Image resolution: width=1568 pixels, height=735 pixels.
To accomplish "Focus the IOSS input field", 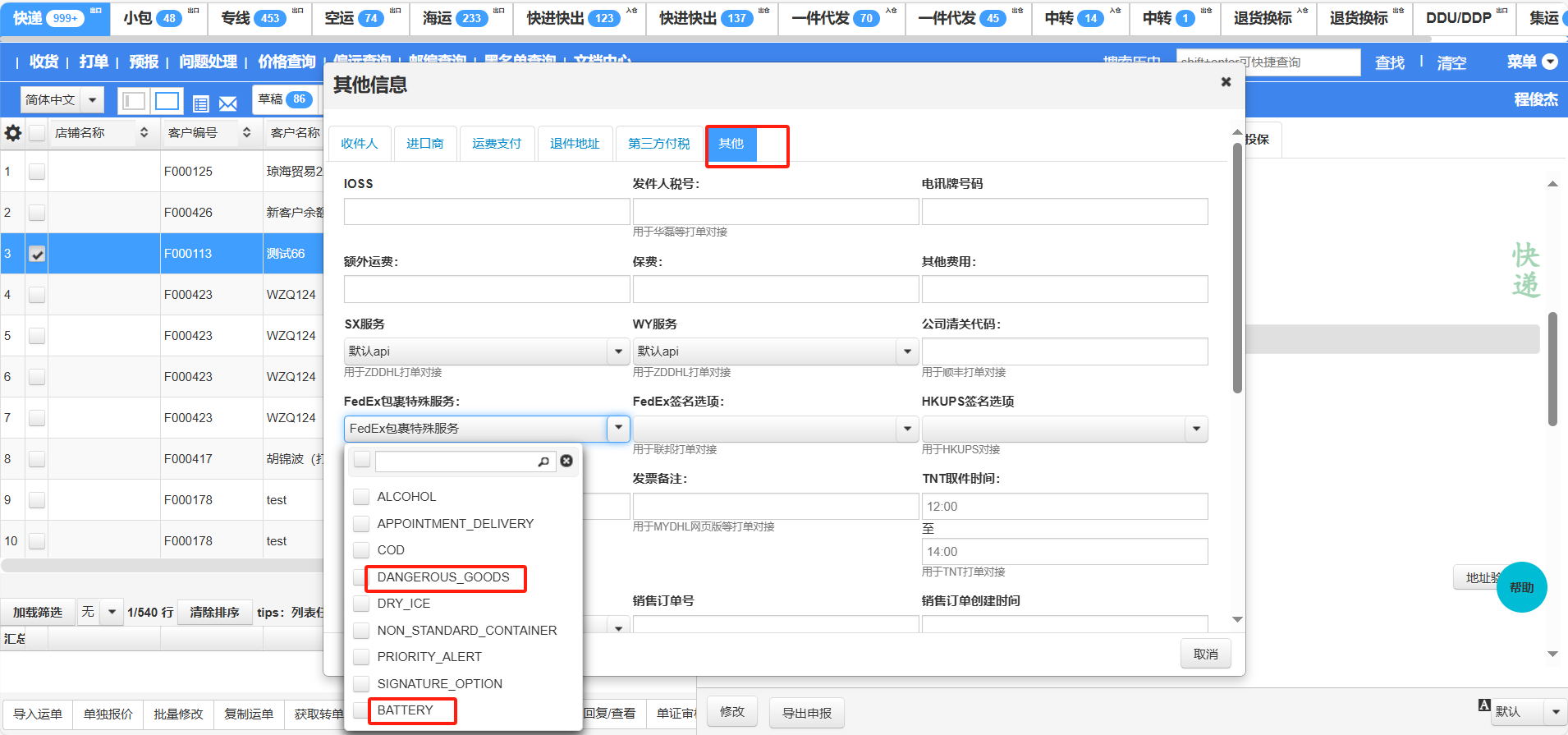I will pyautogui.click(x=487, y=211).
